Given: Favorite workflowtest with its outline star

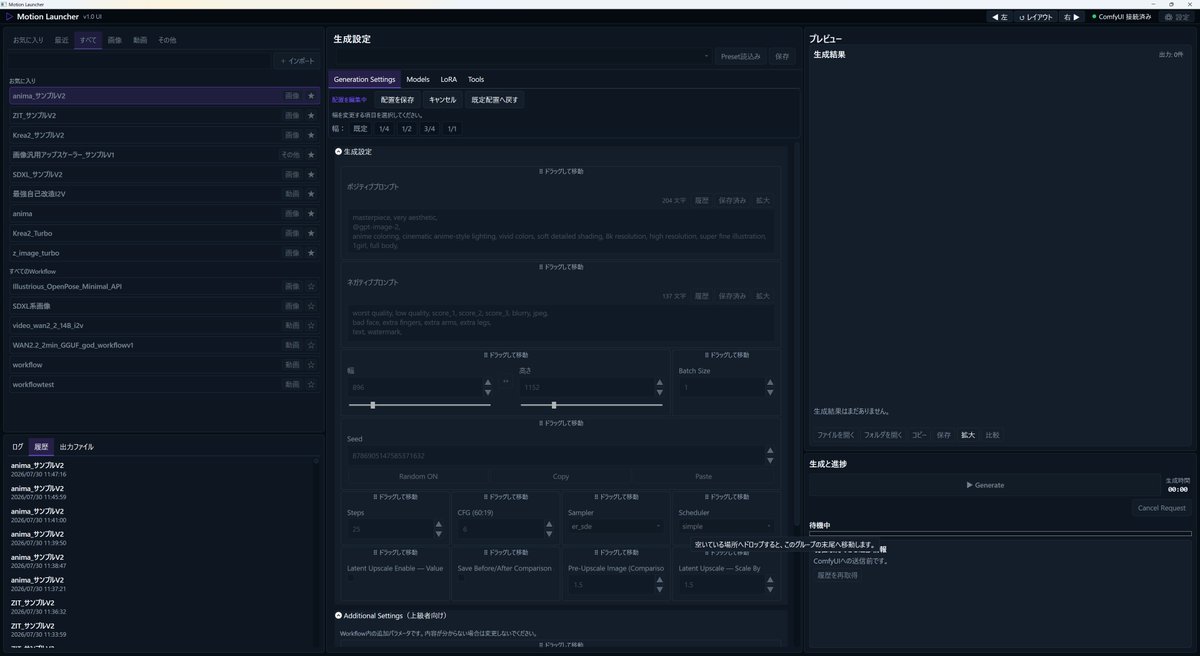Looking at the screenshot, I should pos(311,384).
